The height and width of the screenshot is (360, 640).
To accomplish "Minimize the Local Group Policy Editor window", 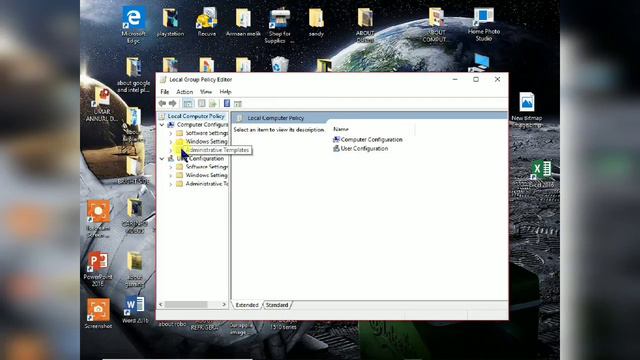I will click(x=455, y=79).
